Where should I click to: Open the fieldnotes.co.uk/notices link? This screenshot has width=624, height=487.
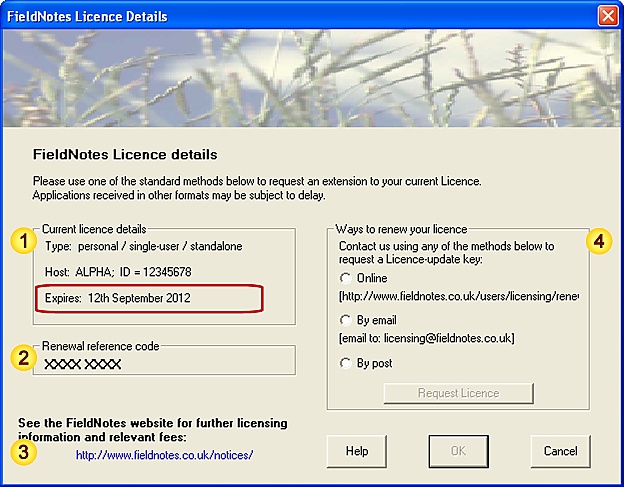(164, 455)
